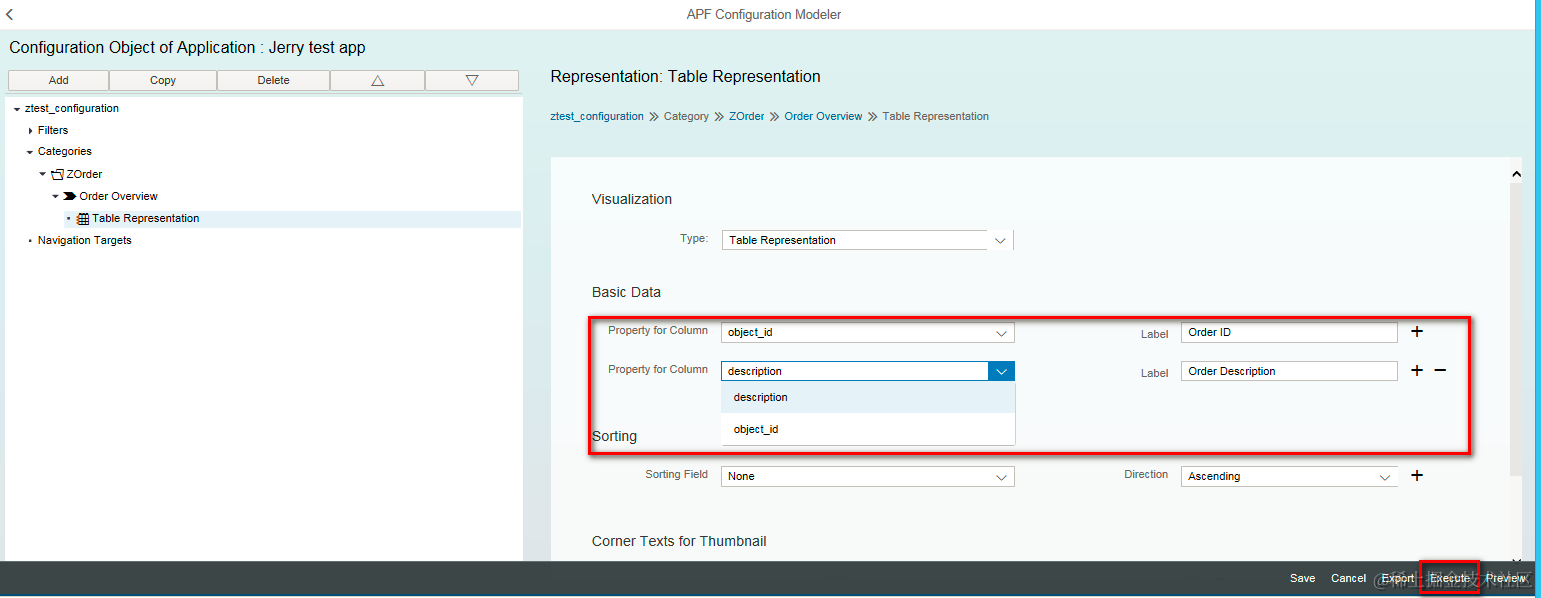
Task: Collapse the ZOrder category node
Action: (43, 174)
